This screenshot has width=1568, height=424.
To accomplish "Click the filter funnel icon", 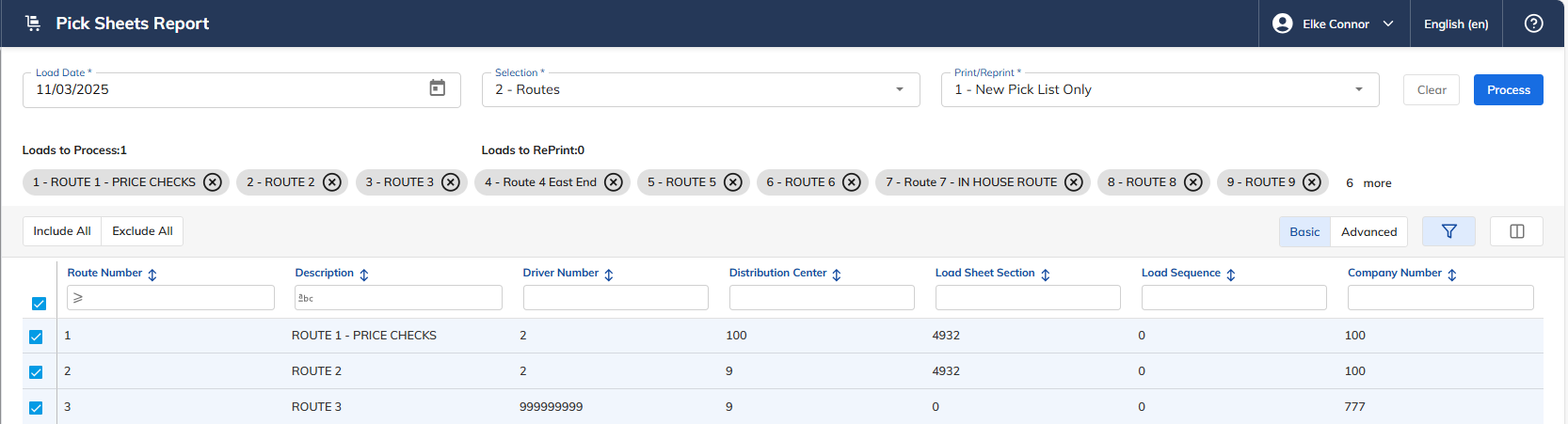I will (1448, 231).
